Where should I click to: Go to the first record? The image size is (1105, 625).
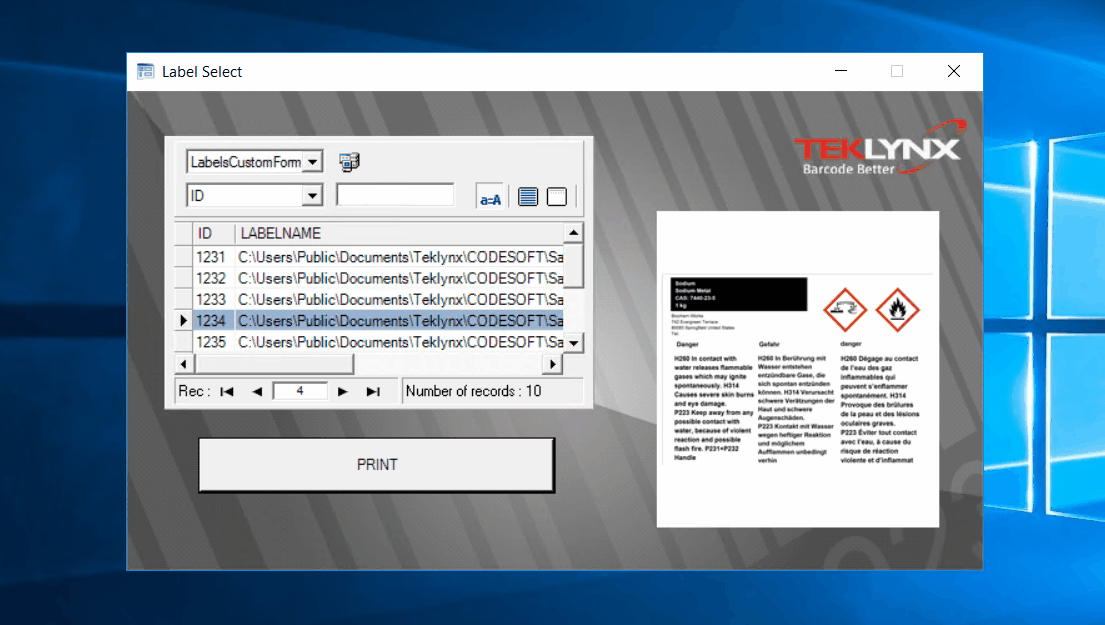[227, 392]
